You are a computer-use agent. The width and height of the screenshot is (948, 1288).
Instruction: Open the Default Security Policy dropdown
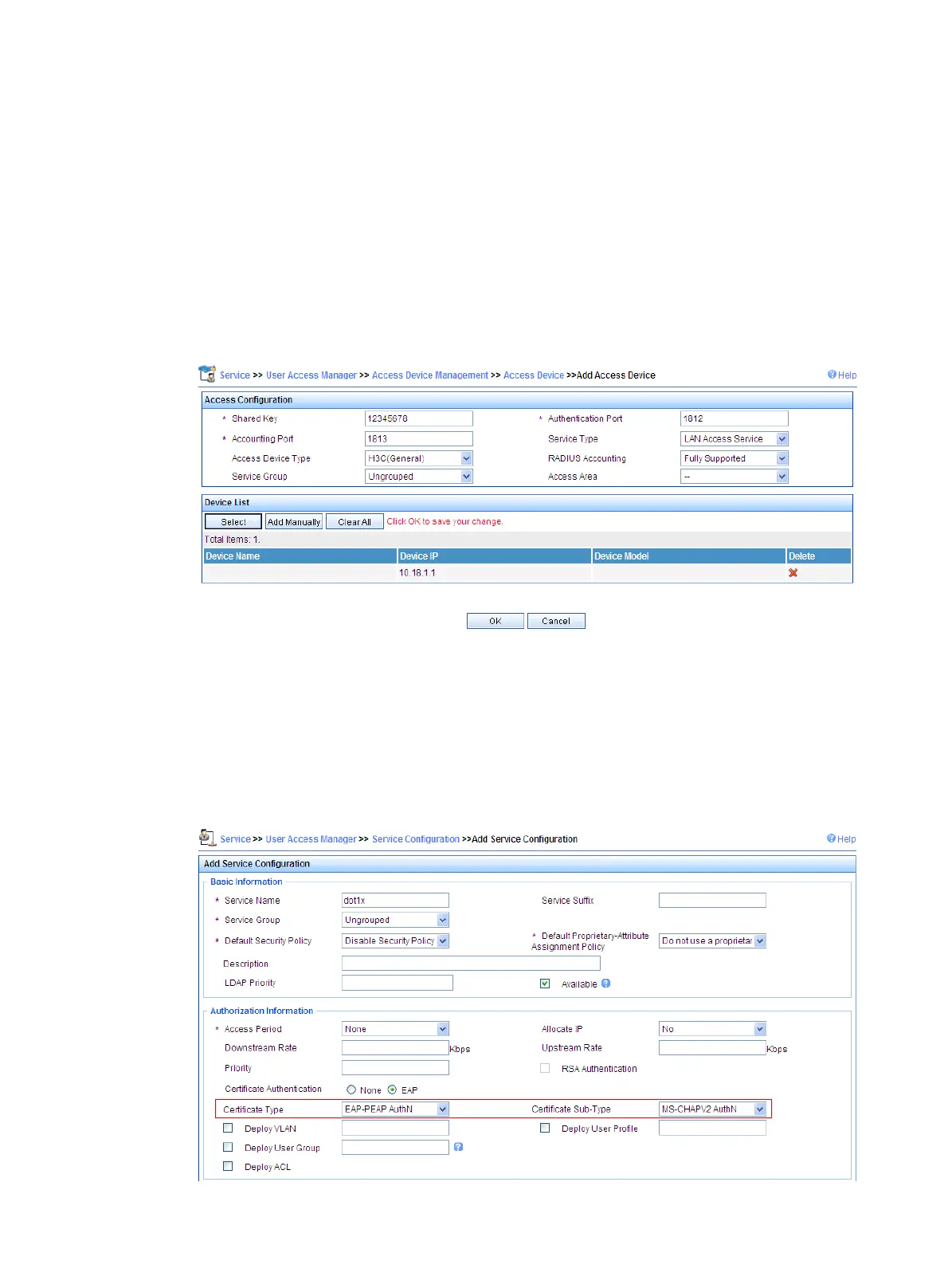pyautogui.click(x=396, y=941)
